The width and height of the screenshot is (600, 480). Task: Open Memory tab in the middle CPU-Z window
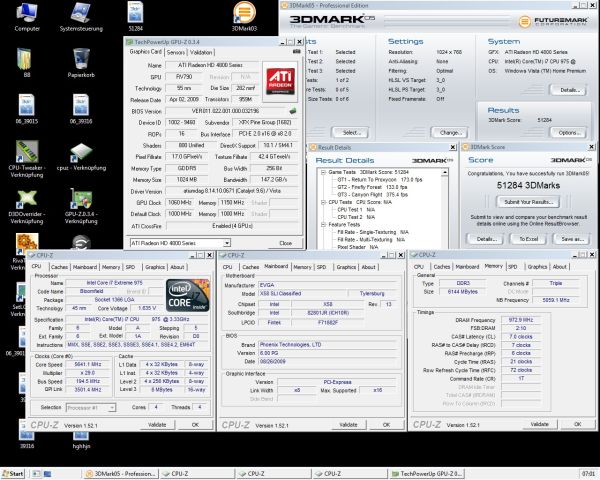tap(302, 267)
